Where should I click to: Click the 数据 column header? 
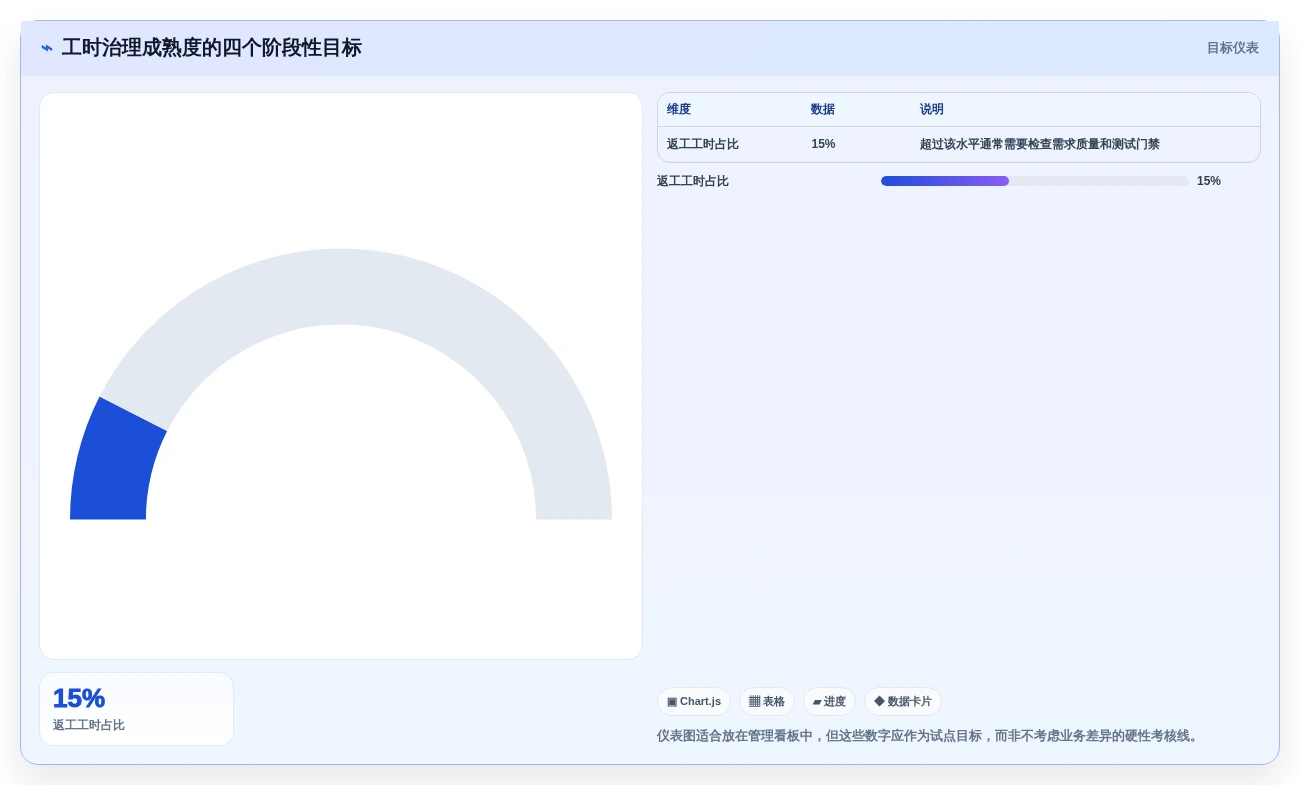823,109
